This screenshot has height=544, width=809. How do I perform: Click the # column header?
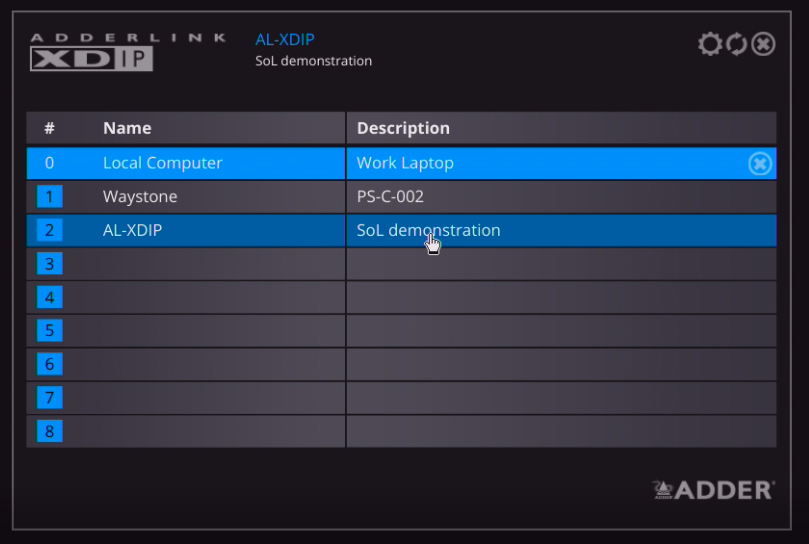click(x=49, y=128)
